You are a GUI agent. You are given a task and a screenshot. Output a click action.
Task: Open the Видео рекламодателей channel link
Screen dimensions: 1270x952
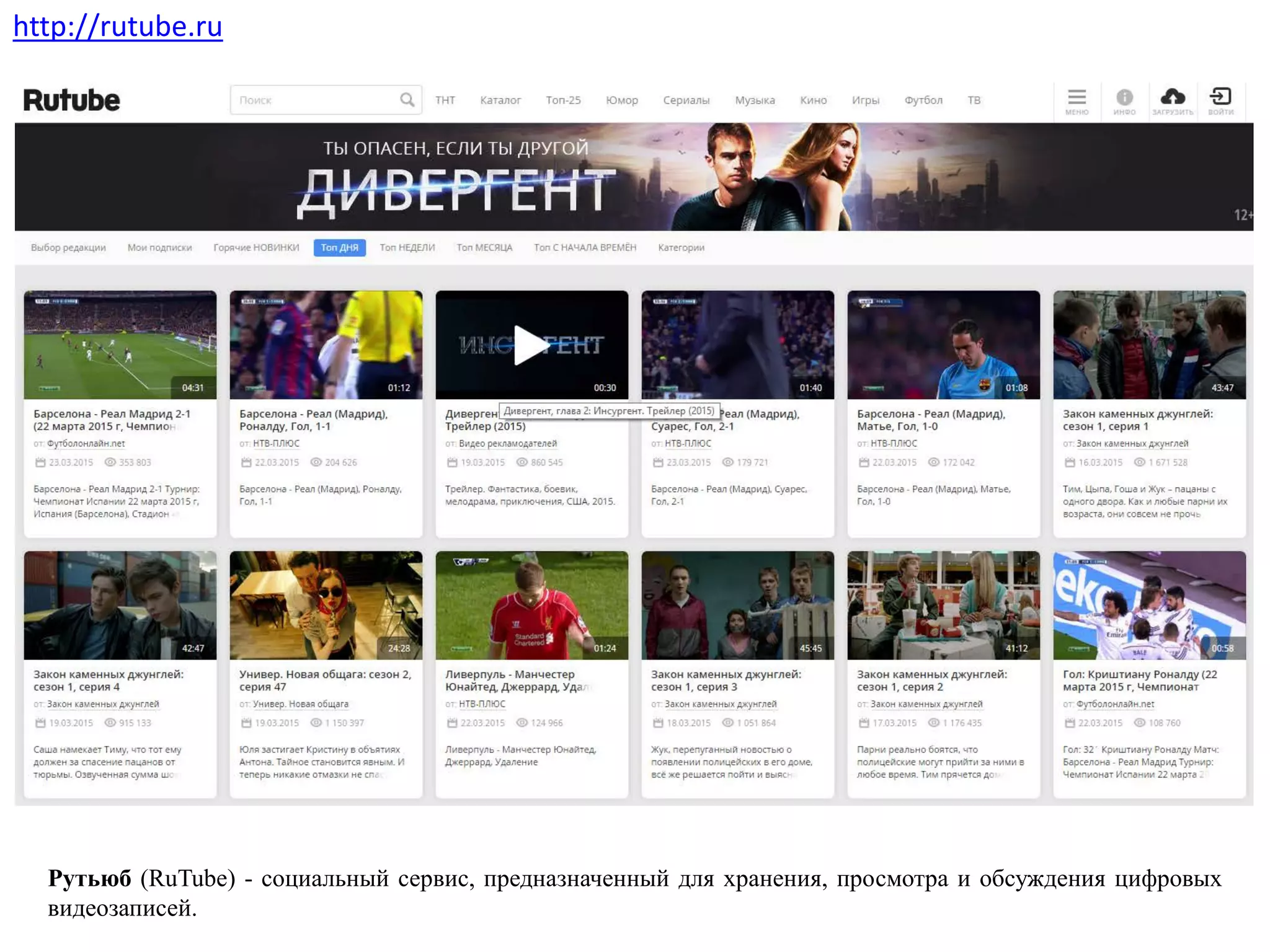pos(508,444)
